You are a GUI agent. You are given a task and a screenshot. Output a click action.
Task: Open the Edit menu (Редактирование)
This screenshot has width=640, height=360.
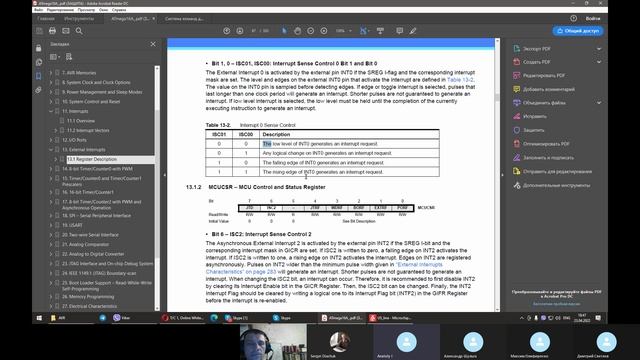point(60,10)
